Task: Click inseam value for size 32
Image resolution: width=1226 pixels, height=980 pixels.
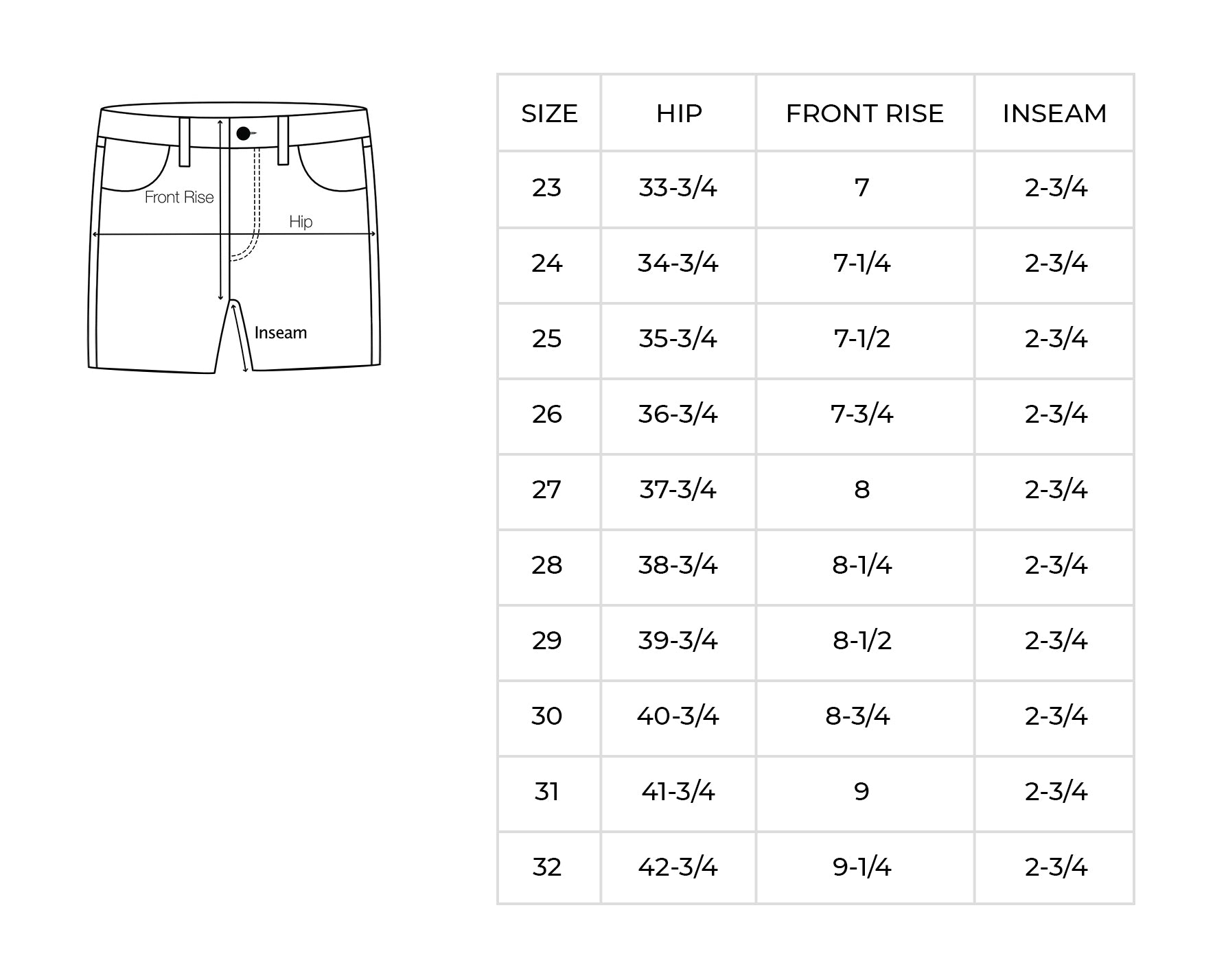Action: (x=1056, y=867)
